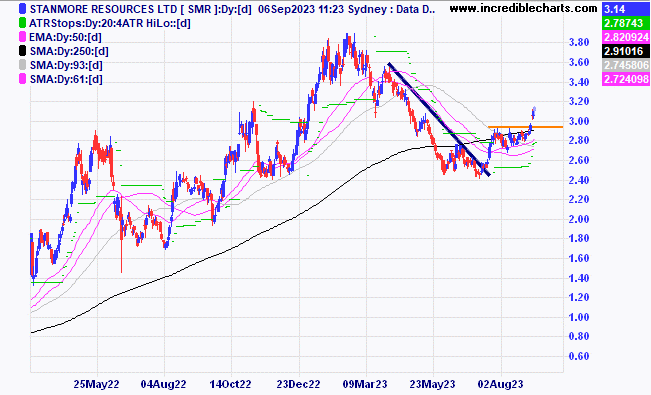Click the black SMA 250 legend swatch
This screenshot has width=651, height=395.
click(23, 51)
